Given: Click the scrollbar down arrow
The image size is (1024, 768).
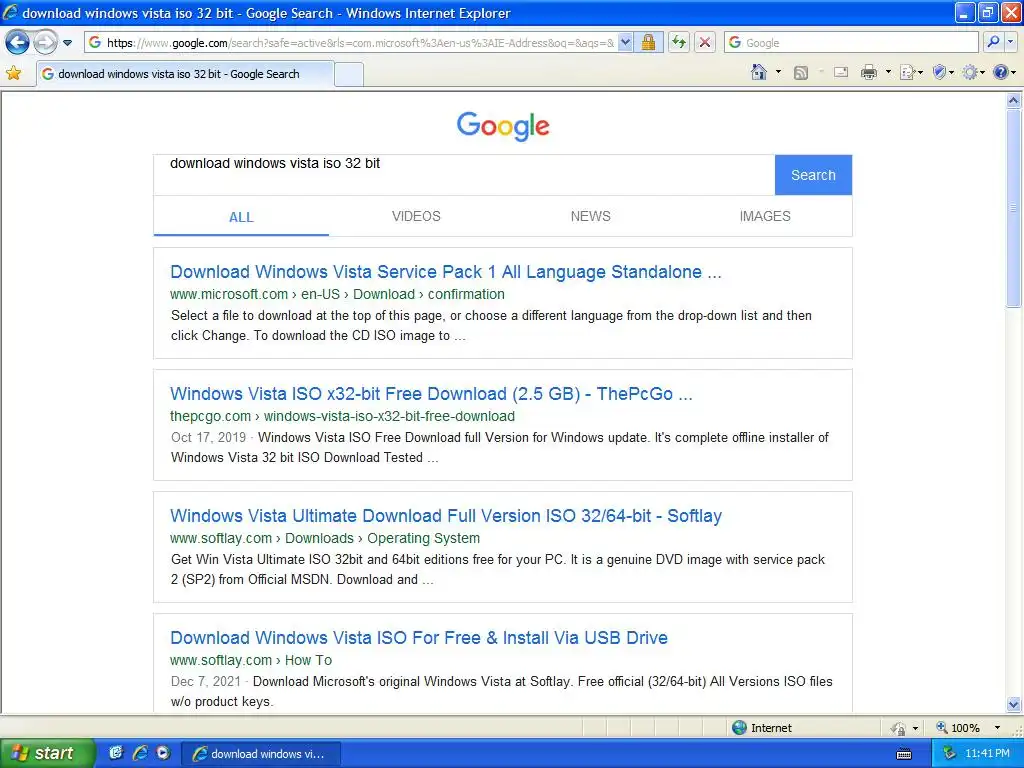Looking at the screenshot, I should 1014,704.
